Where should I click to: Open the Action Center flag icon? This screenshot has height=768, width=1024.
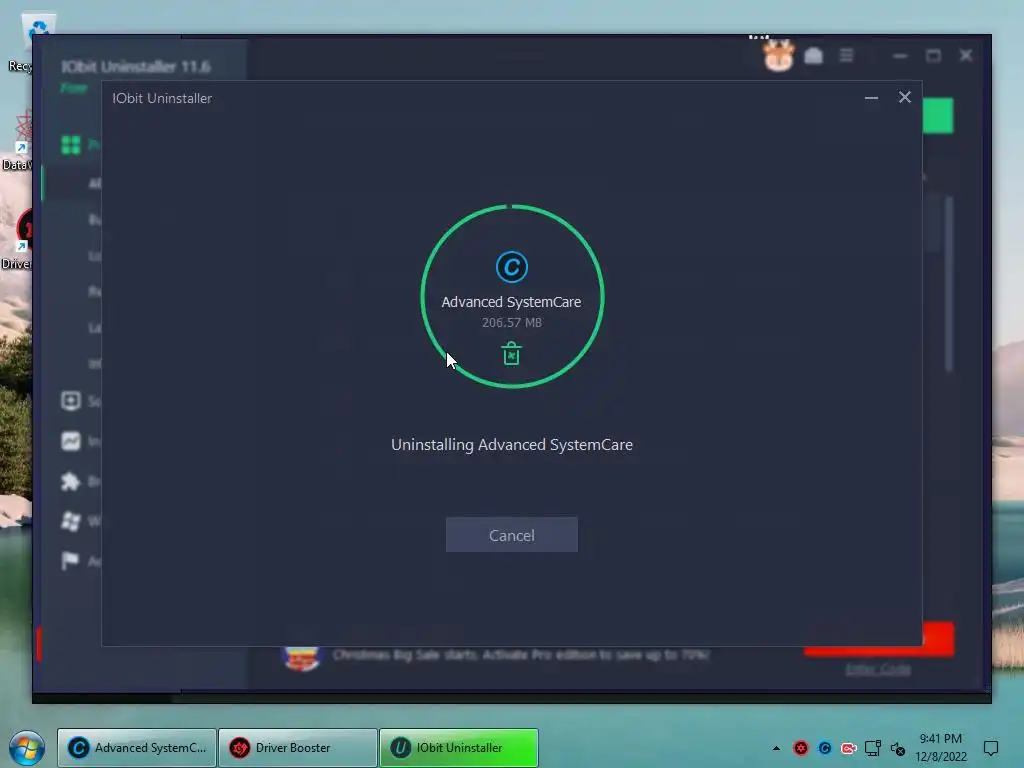point(70,560)
